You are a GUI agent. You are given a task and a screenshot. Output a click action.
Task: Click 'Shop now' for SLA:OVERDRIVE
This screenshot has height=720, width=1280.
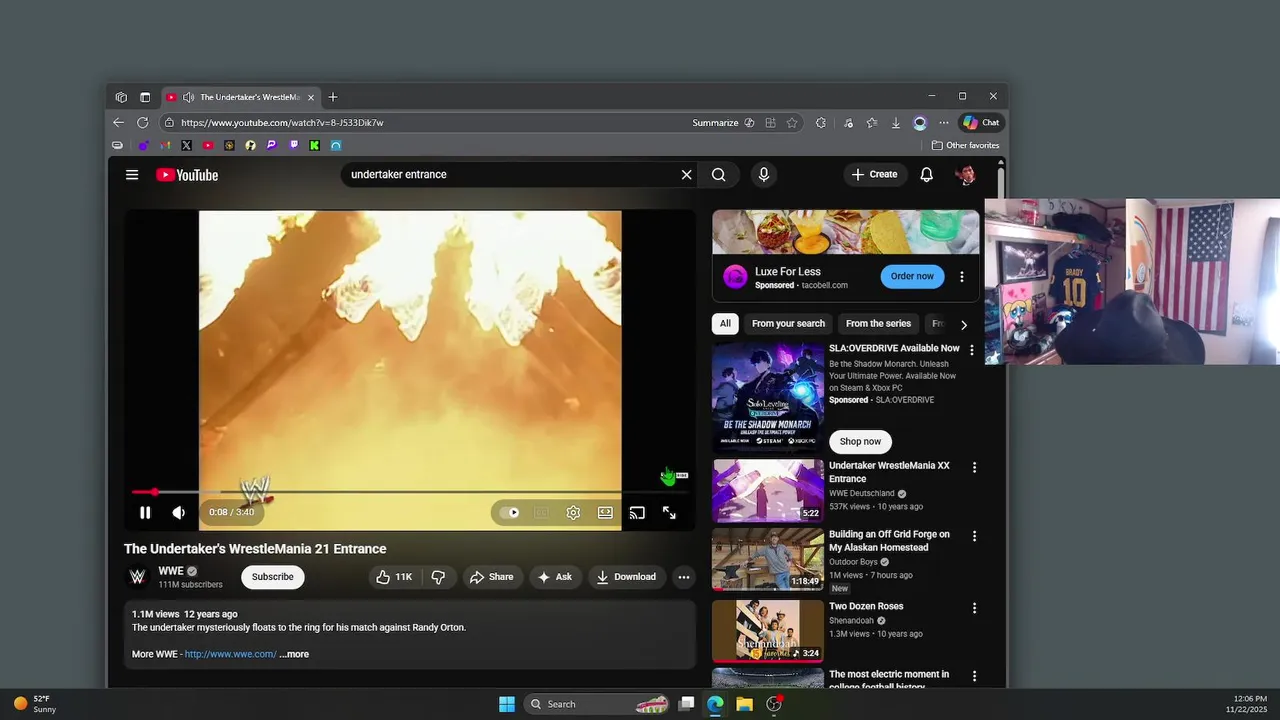pyautogui.click(x=860, y=441)
